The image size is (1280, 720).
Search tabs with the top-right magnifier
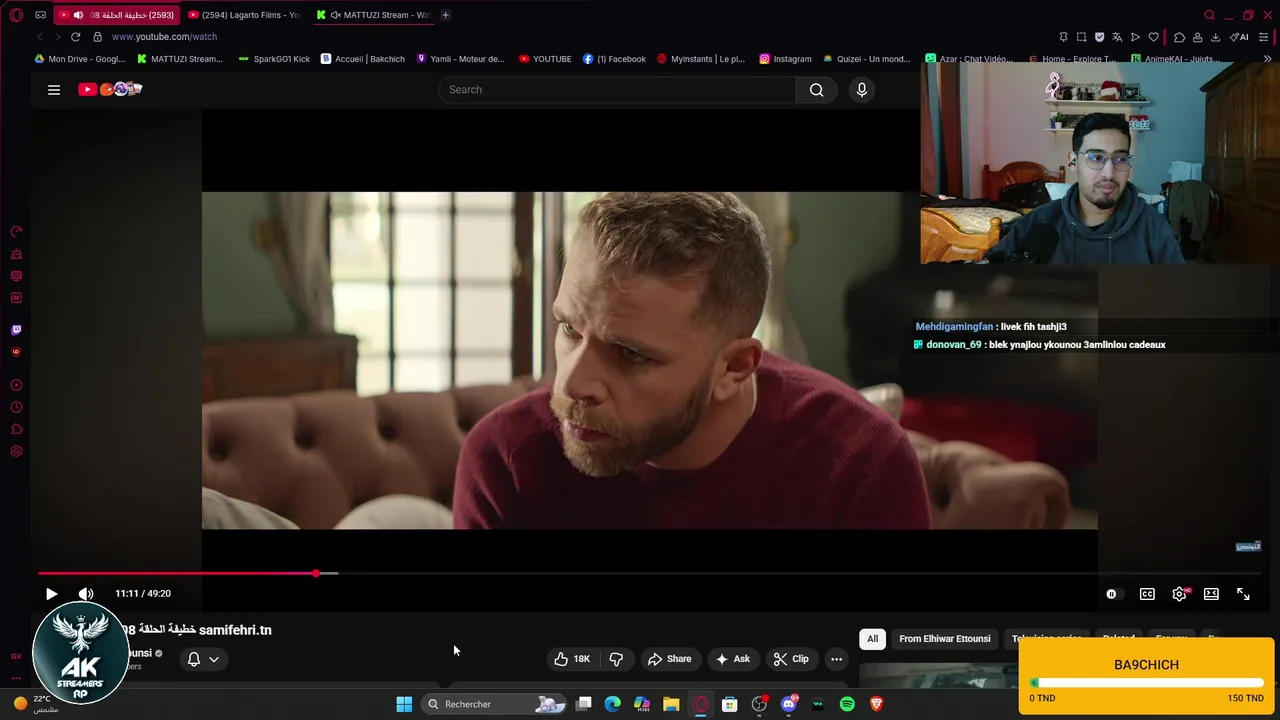point(1209,15)
